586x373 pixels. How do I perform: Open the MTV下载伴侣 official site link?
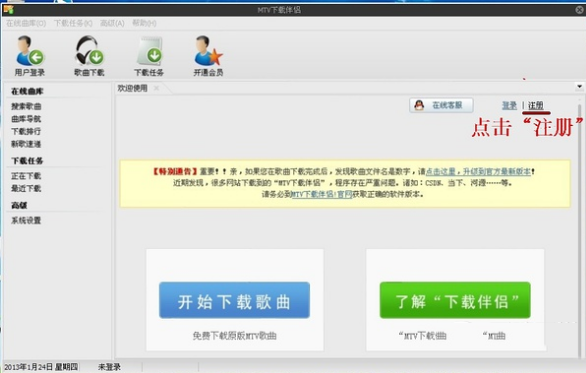322,194
